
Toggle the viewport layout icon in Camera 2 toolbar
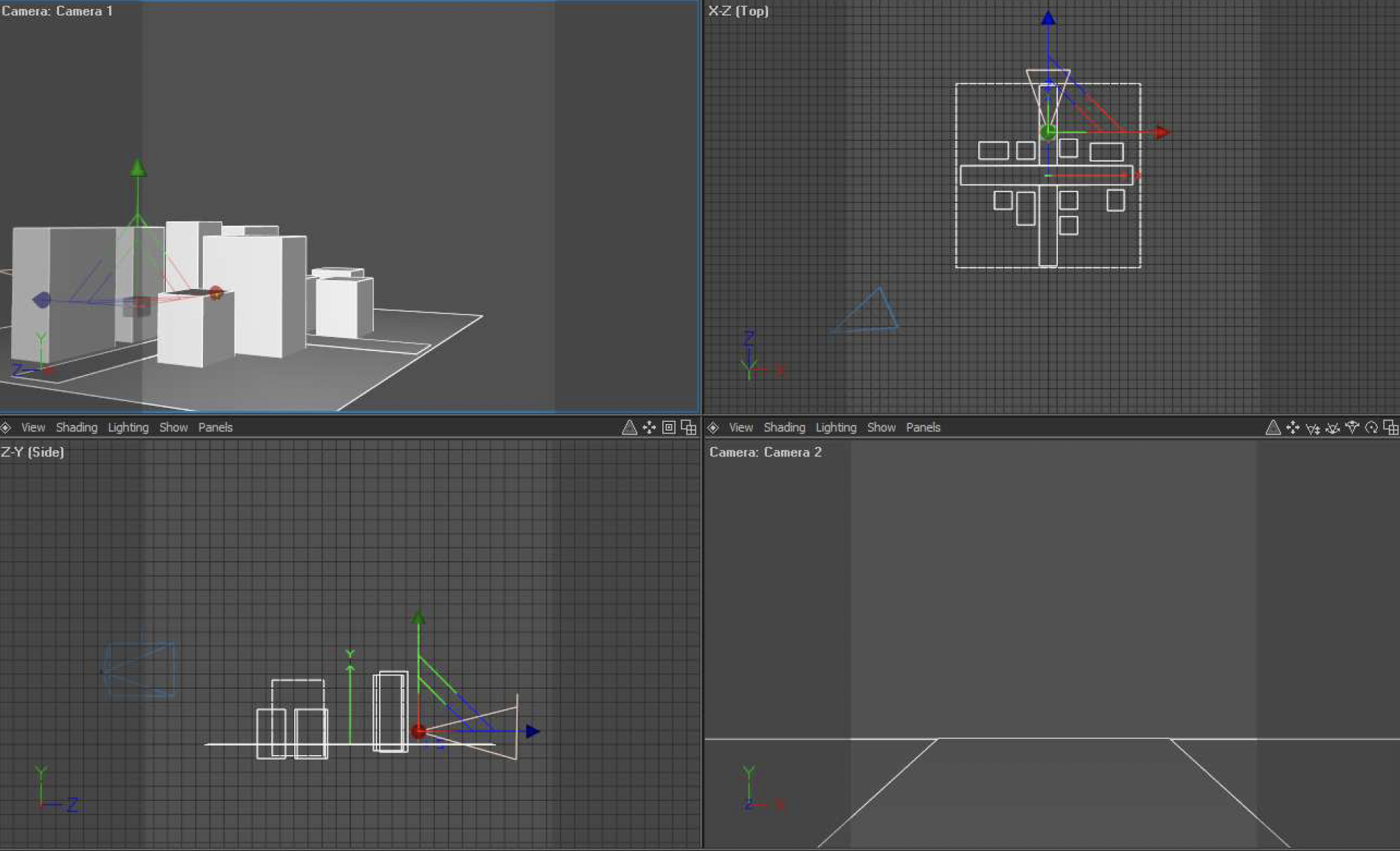[1390, 428]
